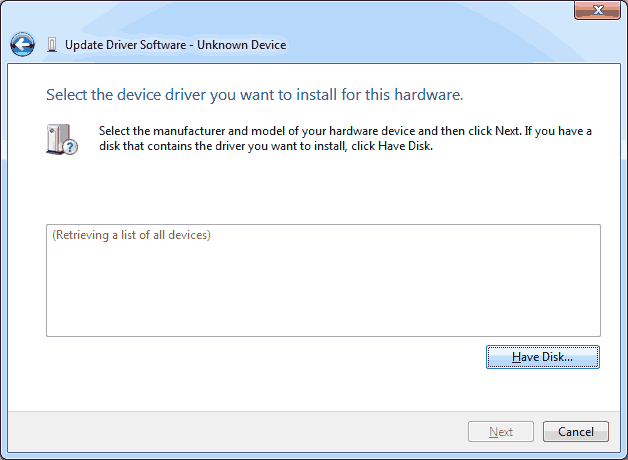Close the Update Driver Software window

598,10
